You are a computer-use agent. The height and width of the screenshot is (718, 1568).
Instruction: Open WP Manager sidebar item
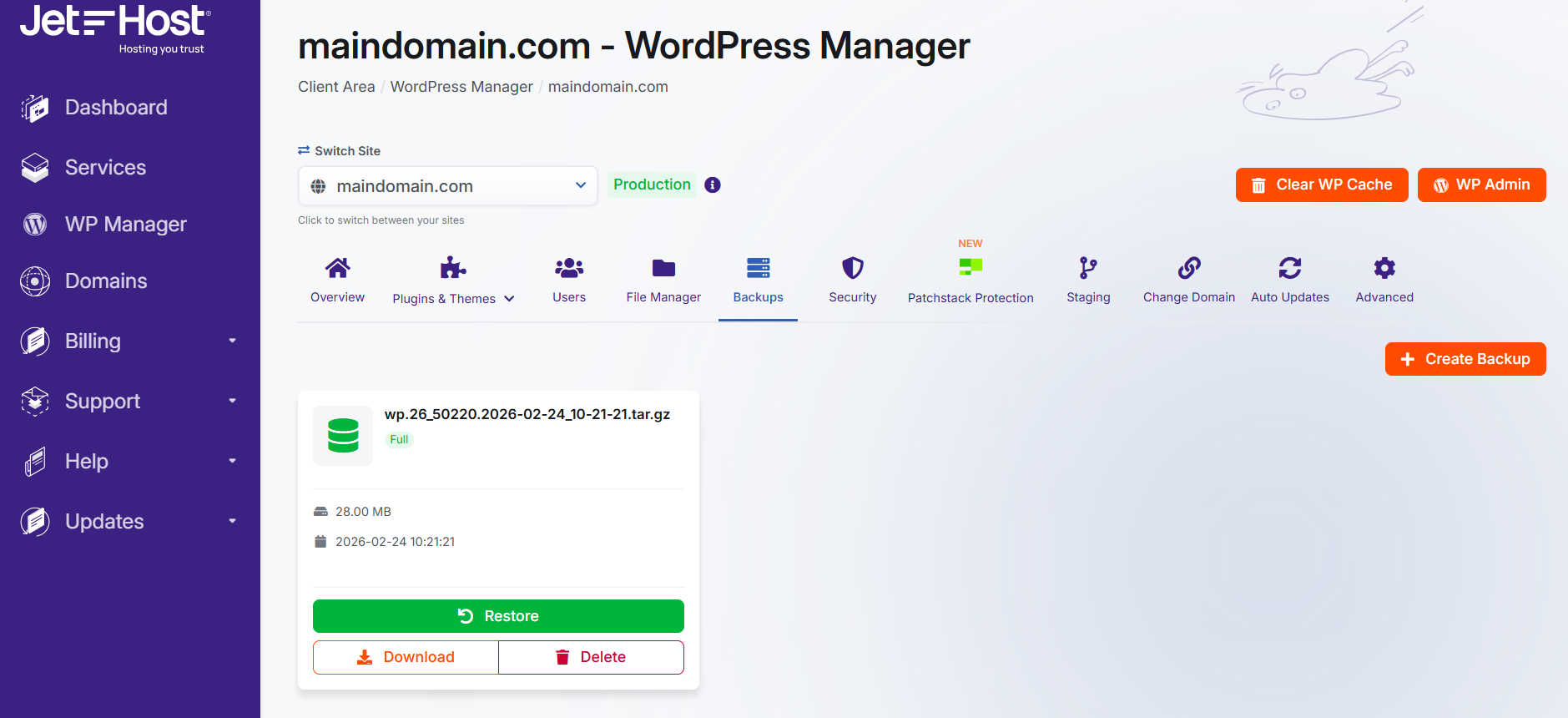126,225
